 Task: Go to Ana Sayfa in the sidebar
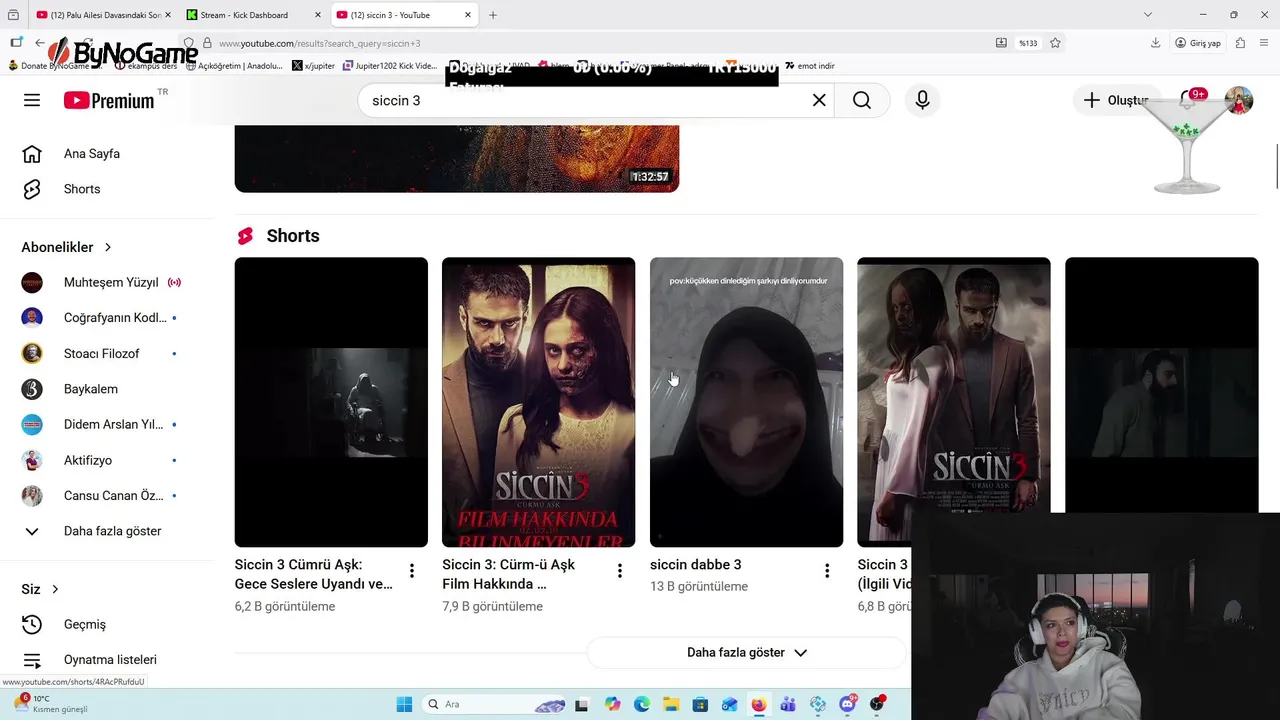pos(92,154)
